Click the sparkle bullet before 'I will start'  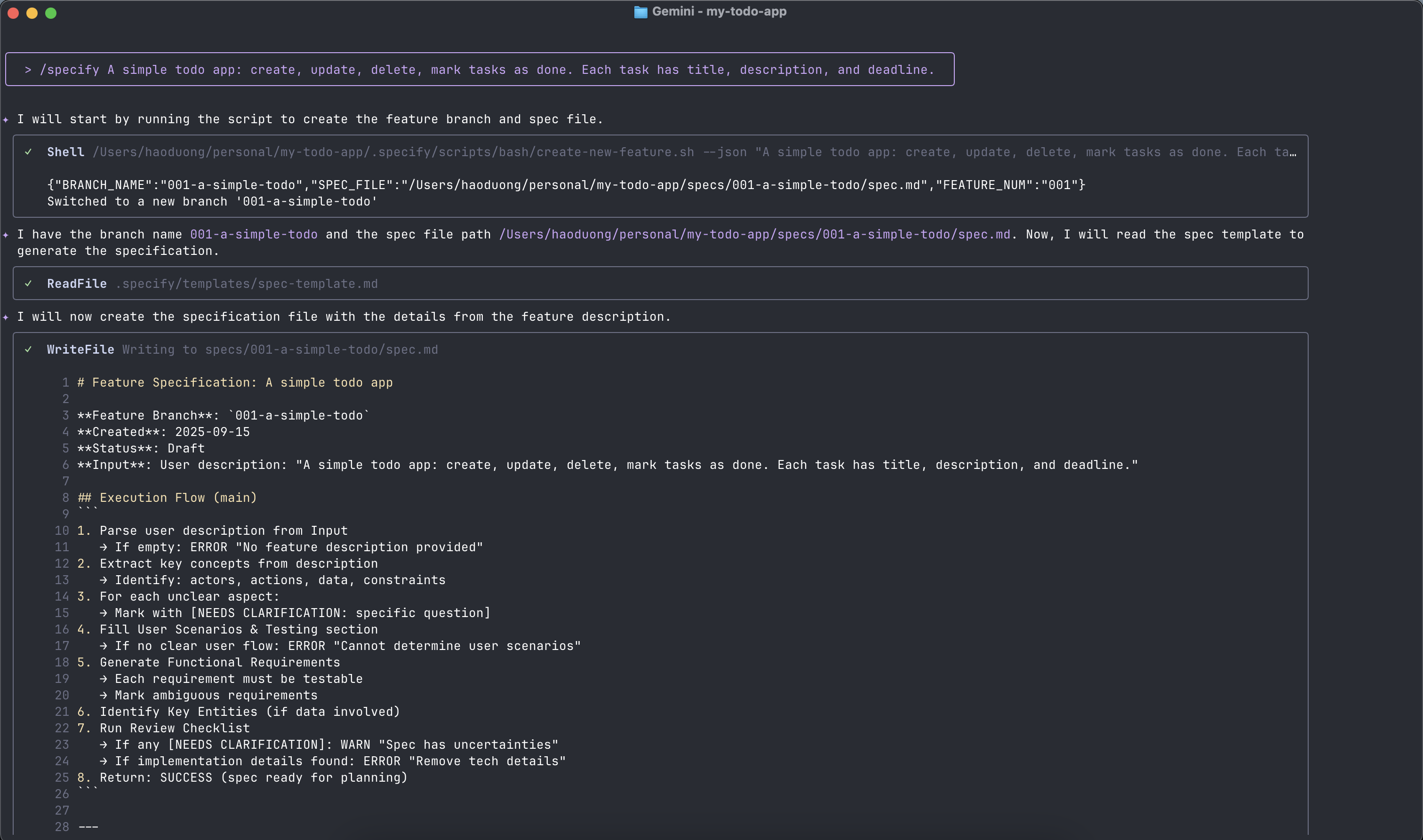click(6, 119)
